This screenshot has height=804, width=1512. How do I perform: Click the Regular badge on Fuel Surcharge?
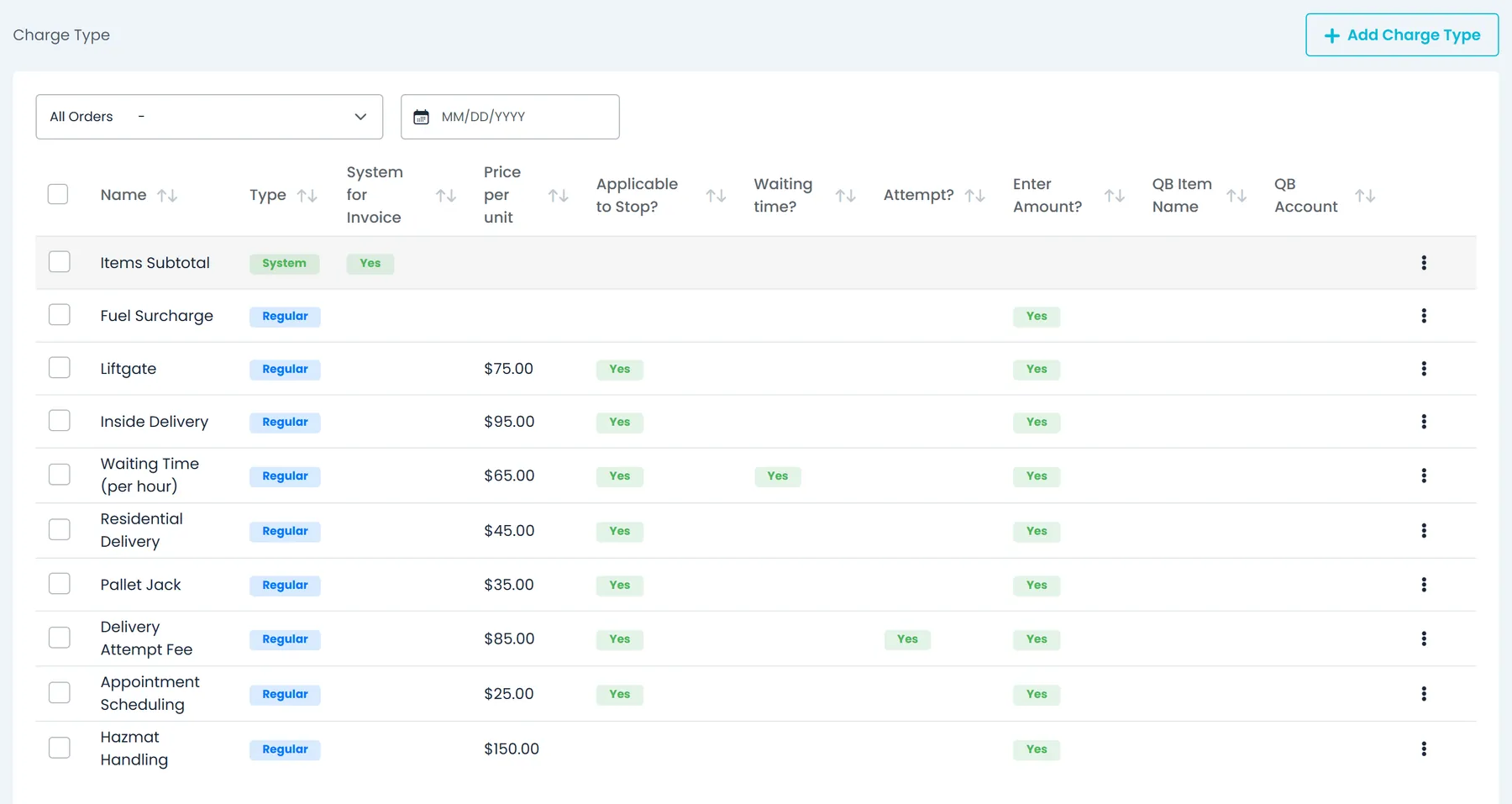coord(285,317)
